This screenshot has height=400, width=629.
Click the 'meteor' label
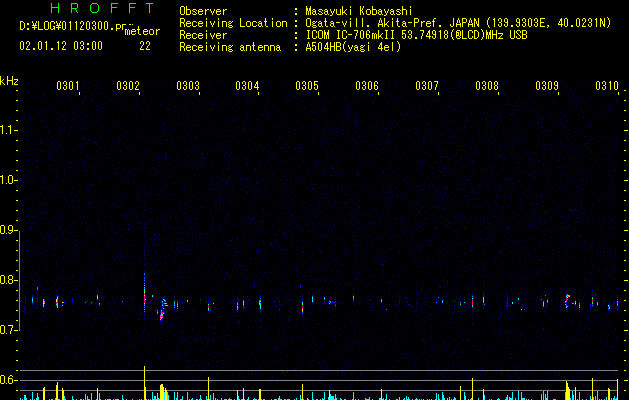[142, 31]
